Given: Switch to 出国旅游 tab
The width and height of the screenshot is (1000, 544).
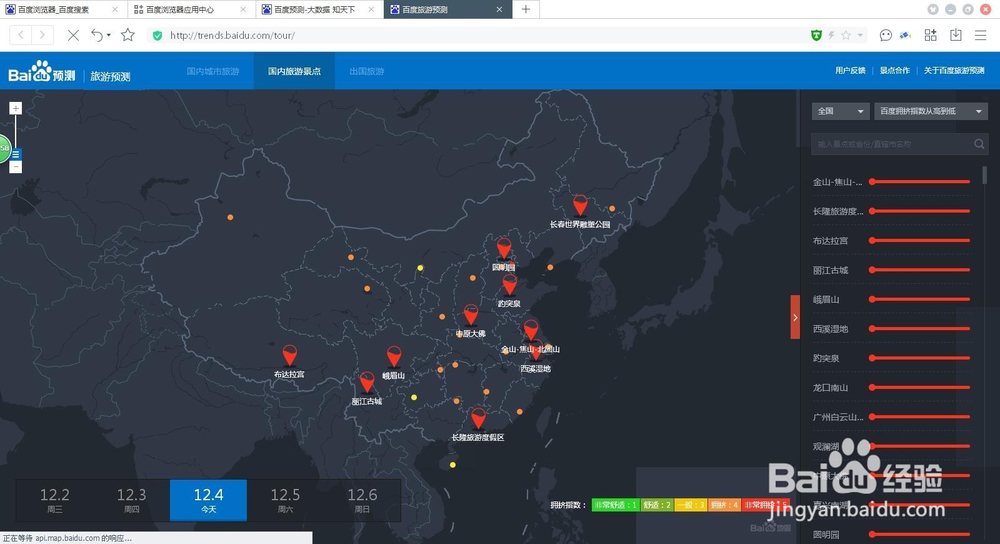Looking at the screenshot, I should pyautogui.click(x=367, y=71).
